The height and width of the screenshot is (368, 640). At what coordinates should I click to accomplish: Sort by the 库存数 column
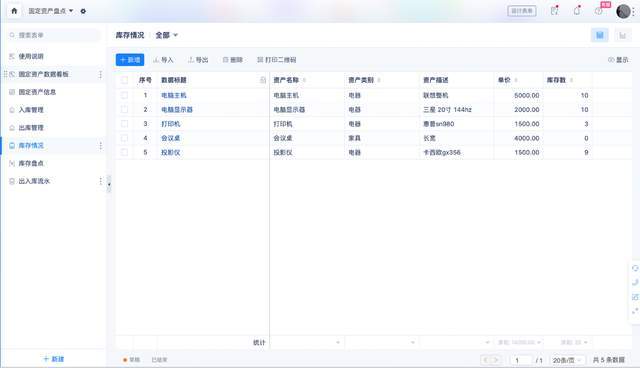point(571,80)
